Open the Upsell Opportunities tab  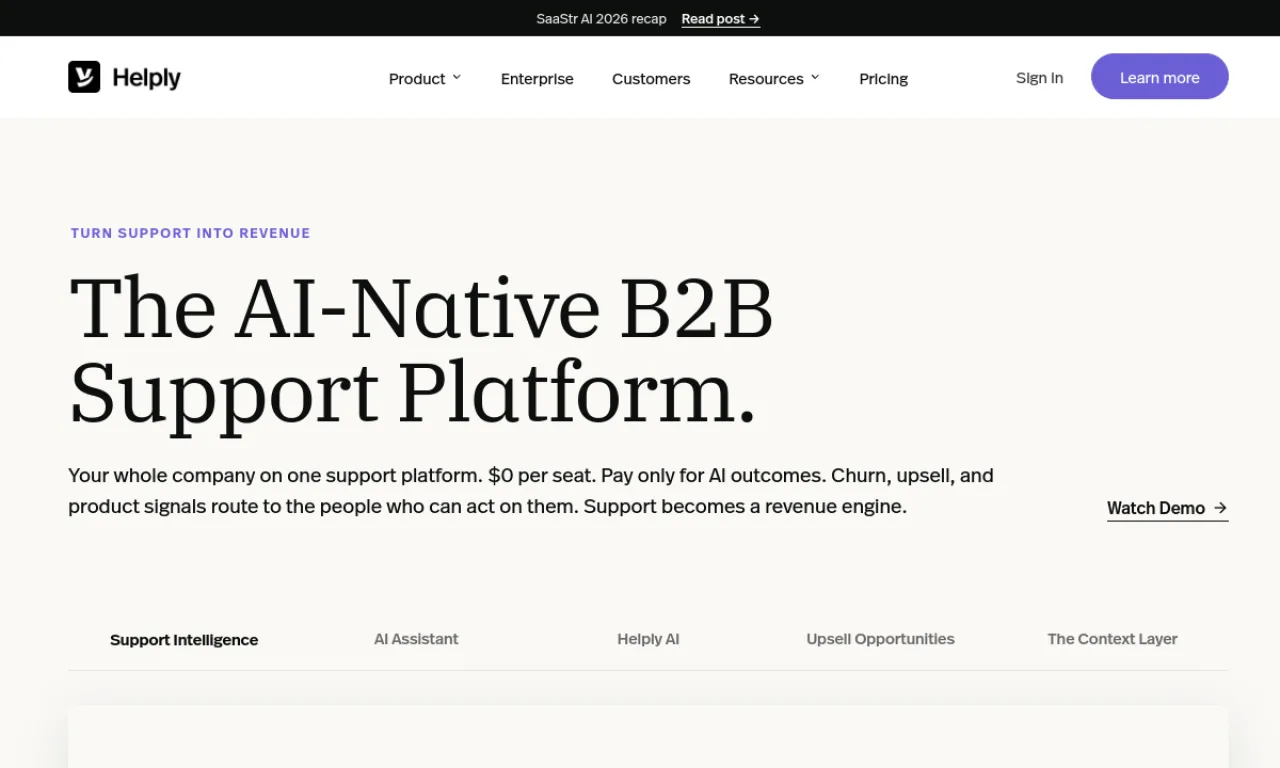[x=880, y=639]
